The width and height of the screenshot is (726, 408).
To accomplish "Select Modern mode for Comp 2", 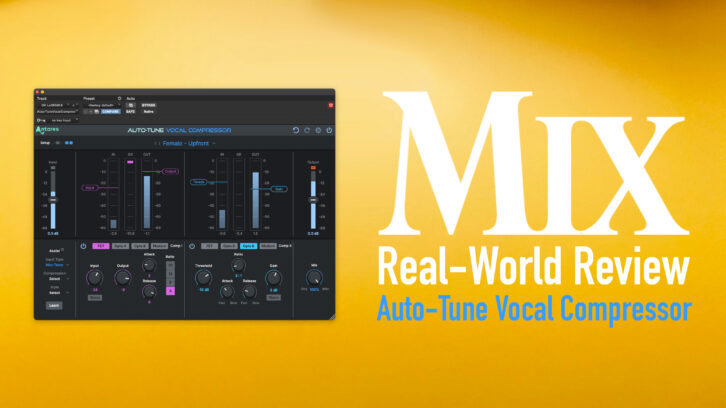I will click(268, 246).
